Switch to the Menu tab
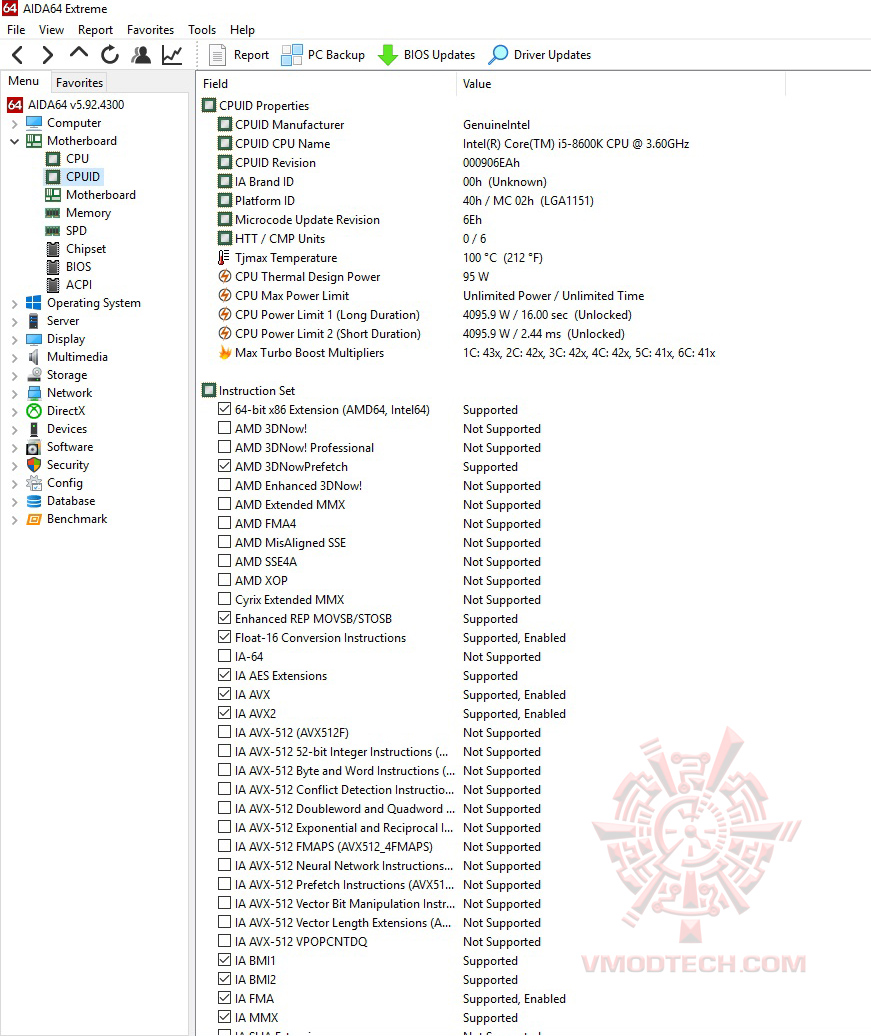Viewport: 871px width, 1036px height. [x=24, y=81]
